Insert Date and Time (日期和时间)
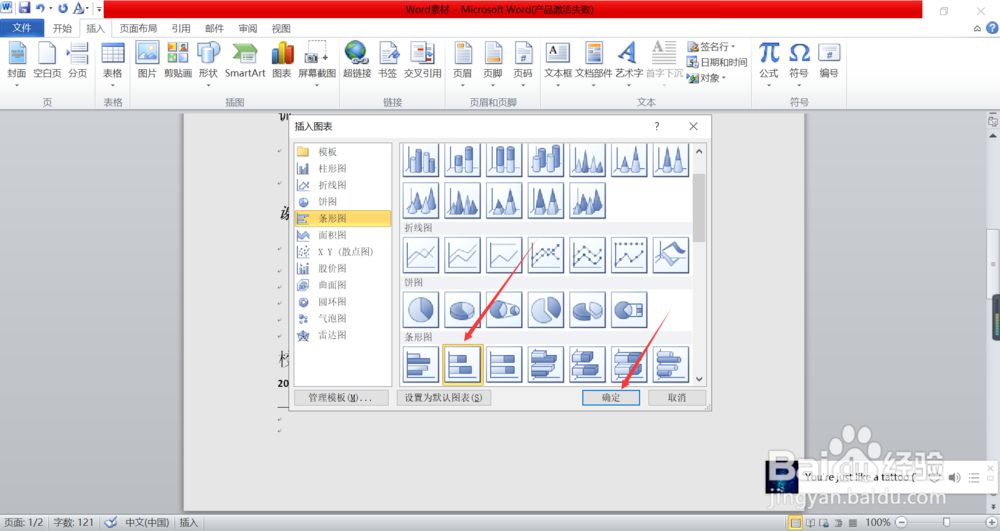 [x=717, y=62]
